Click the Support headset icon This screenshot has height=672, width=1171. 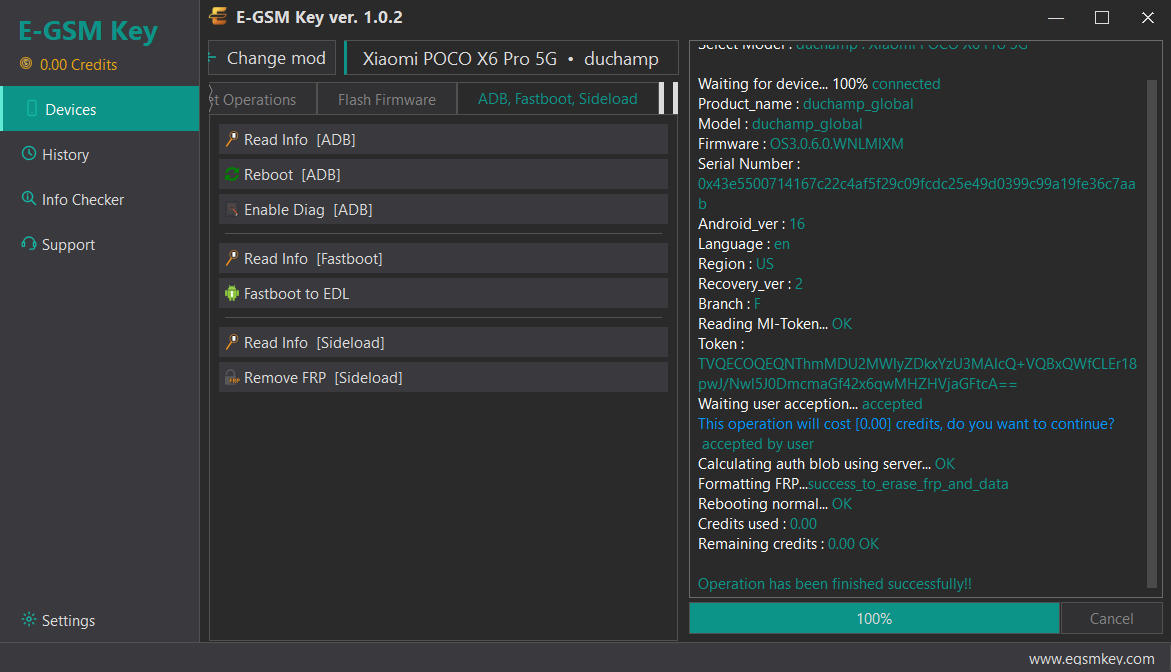29,243
